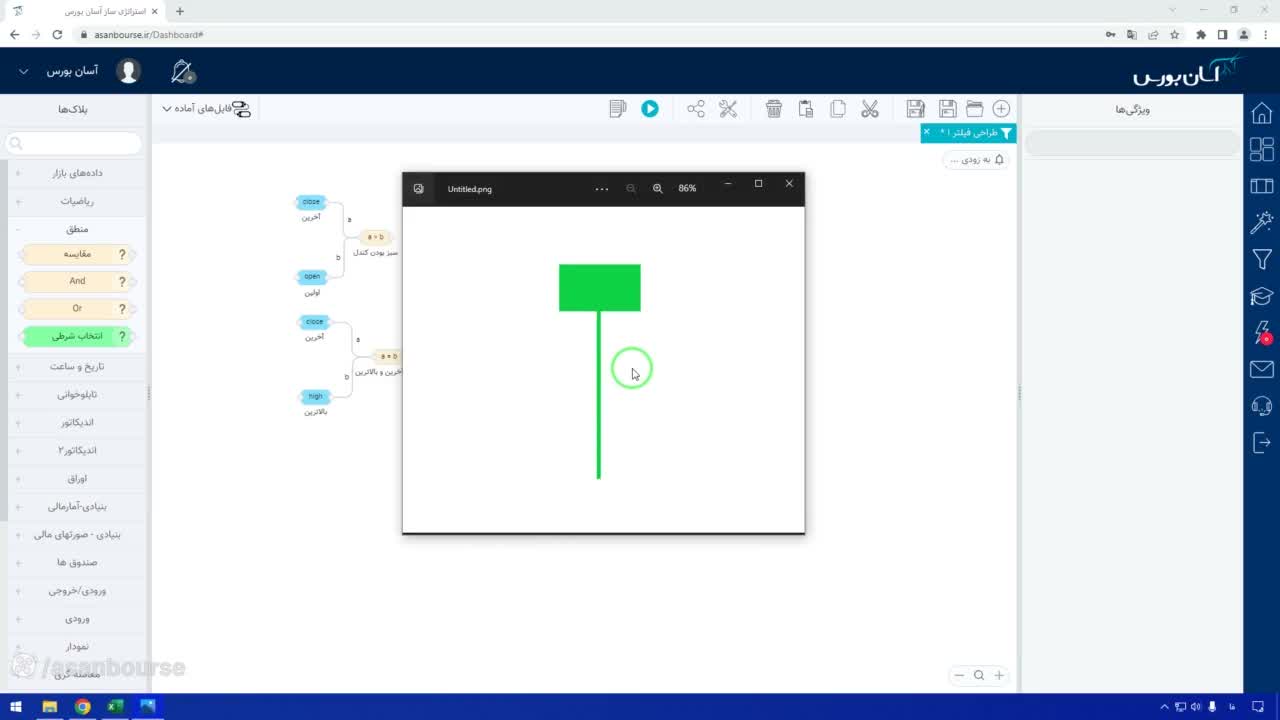Click the share icon in the toolbar
The image size is (1280, 720).
tap(696, 108)
